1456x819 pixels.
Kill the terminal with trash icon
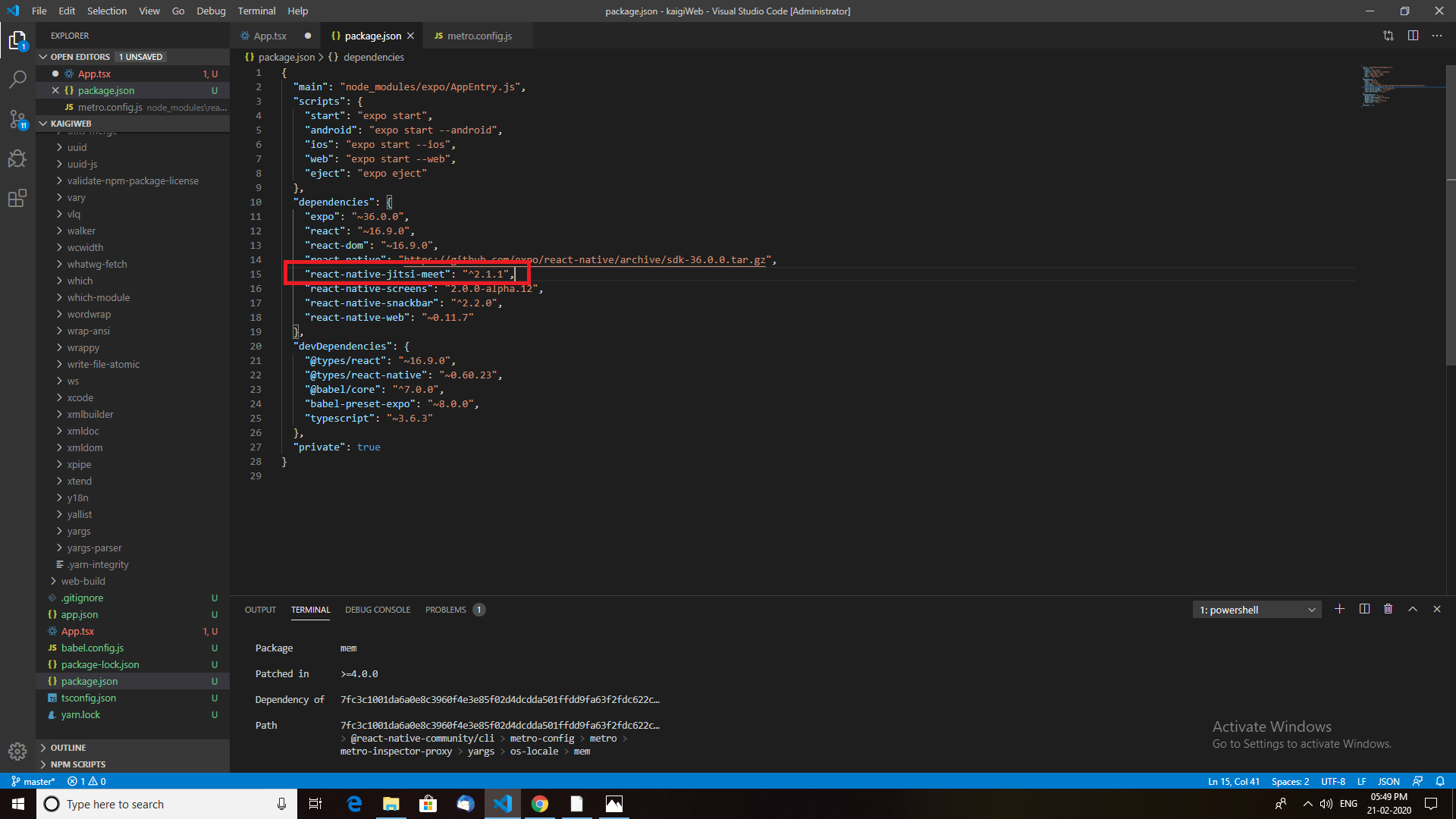click(1388, 609)
